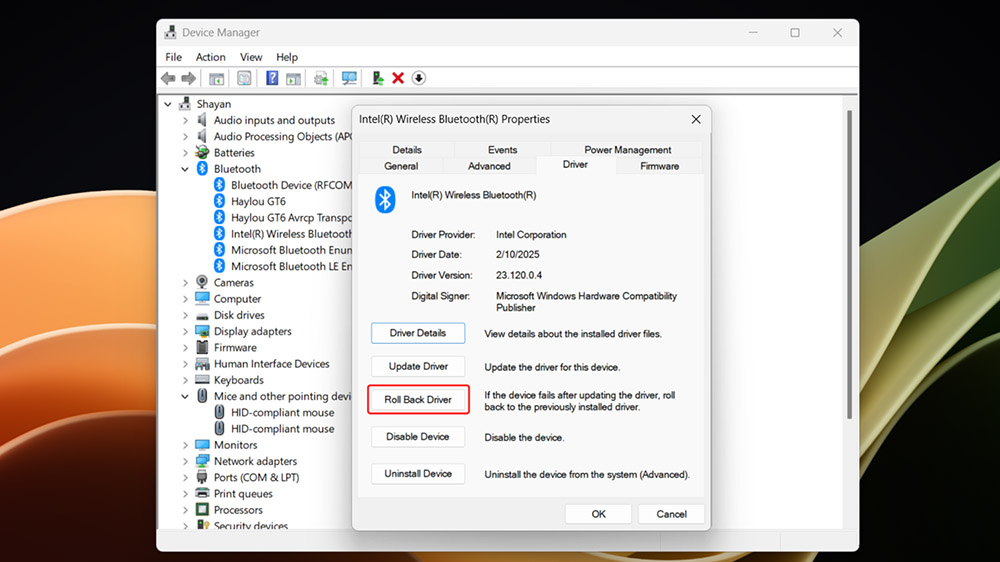Click the Roll Back Driver button
Screen dimensions: 1000x562
point(418,399)
